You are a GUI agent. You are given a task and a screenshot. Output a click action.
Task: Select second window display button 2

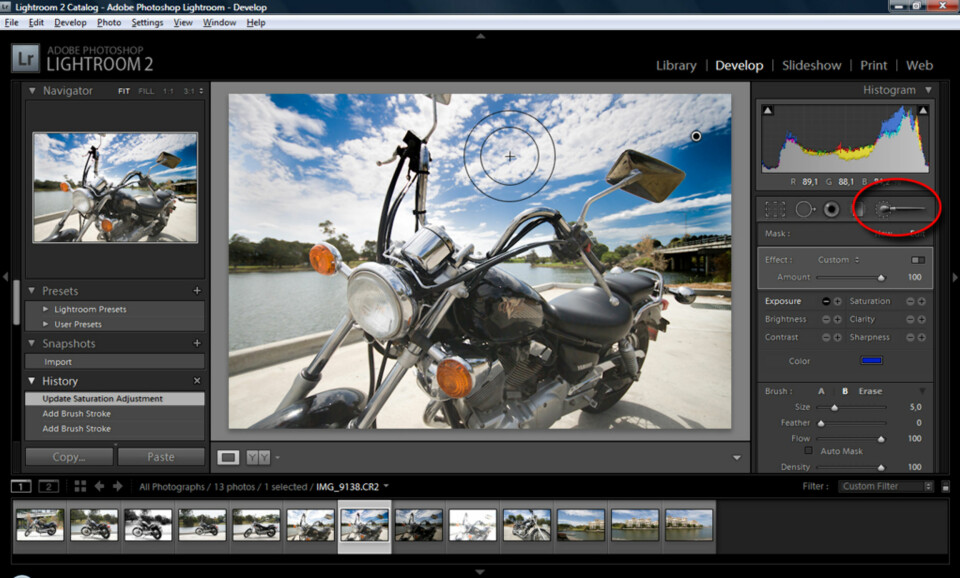click(48, 486)
